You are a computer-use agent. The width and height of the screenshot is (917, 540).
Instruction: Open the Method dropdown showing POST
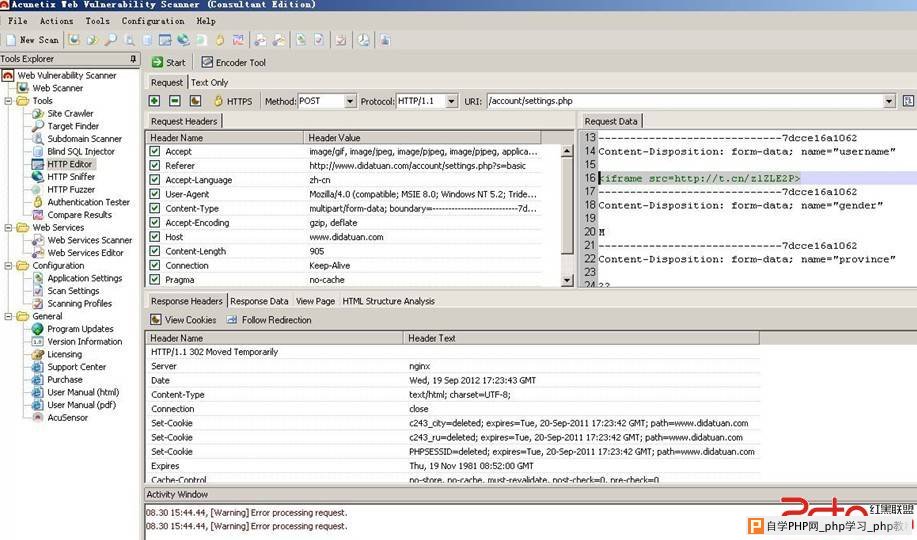click(x=350, y=101)
